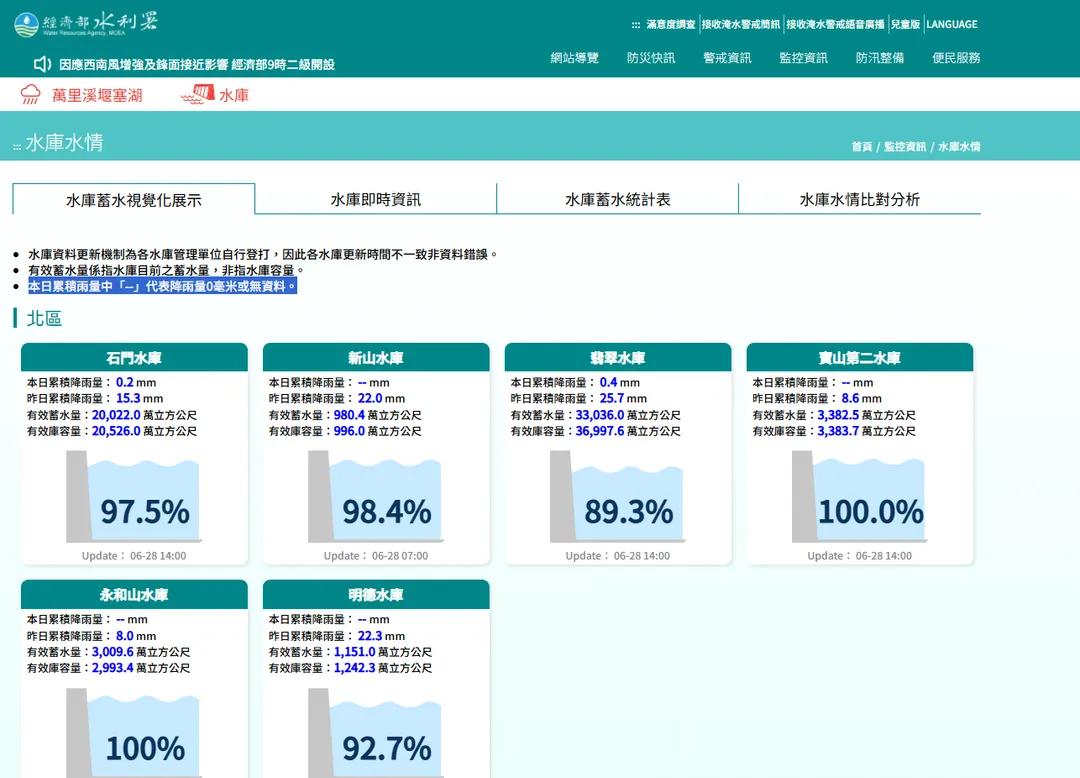Click 水庫水情 in the breadcrumb
Screen dimensions: 1080x778
(959, 147)
